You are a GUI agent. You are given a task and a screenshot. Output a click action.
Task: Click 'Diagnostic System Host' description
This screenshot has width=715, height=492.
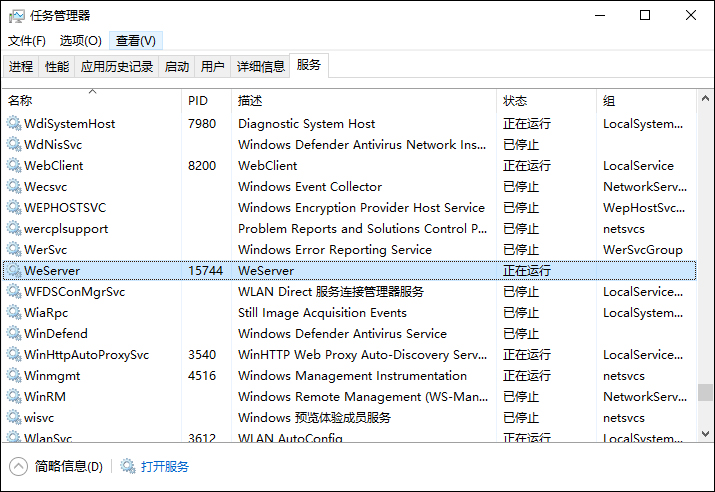coord(306,124)
